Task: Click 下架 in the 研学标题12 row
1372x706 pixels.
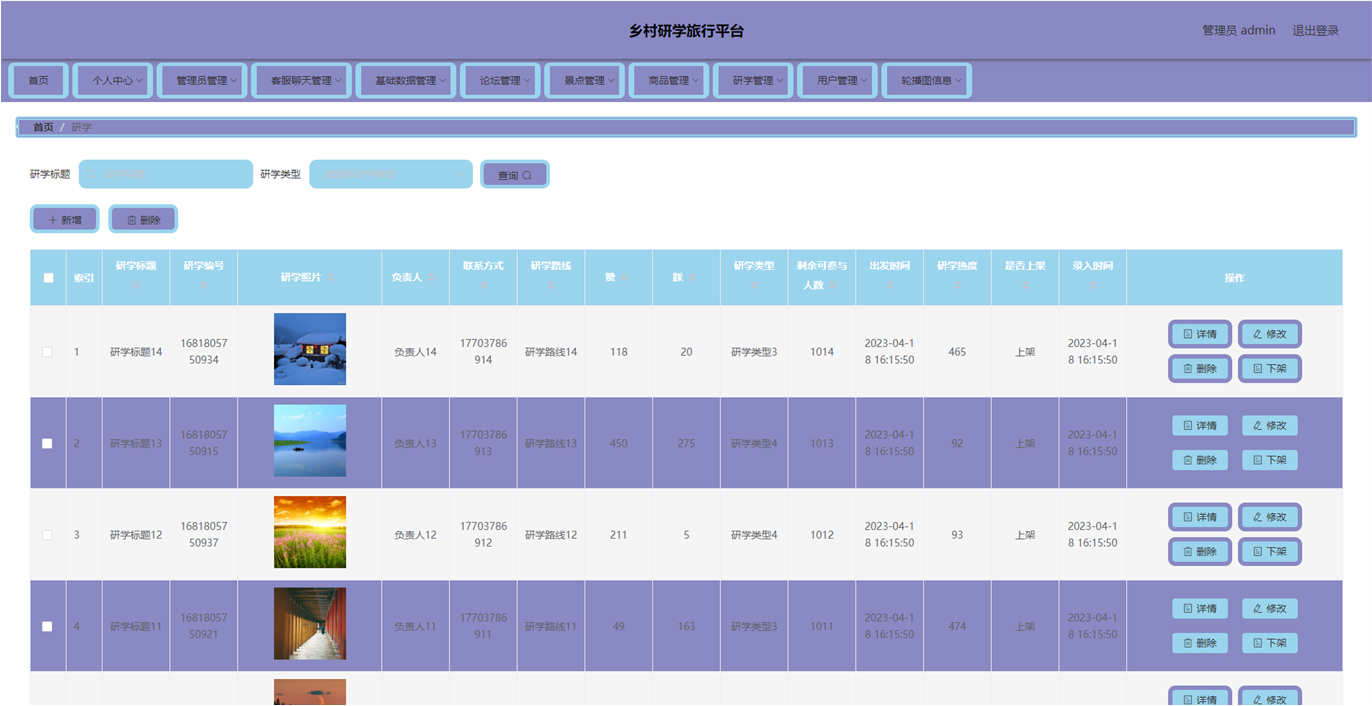Action: [1270, 551]
